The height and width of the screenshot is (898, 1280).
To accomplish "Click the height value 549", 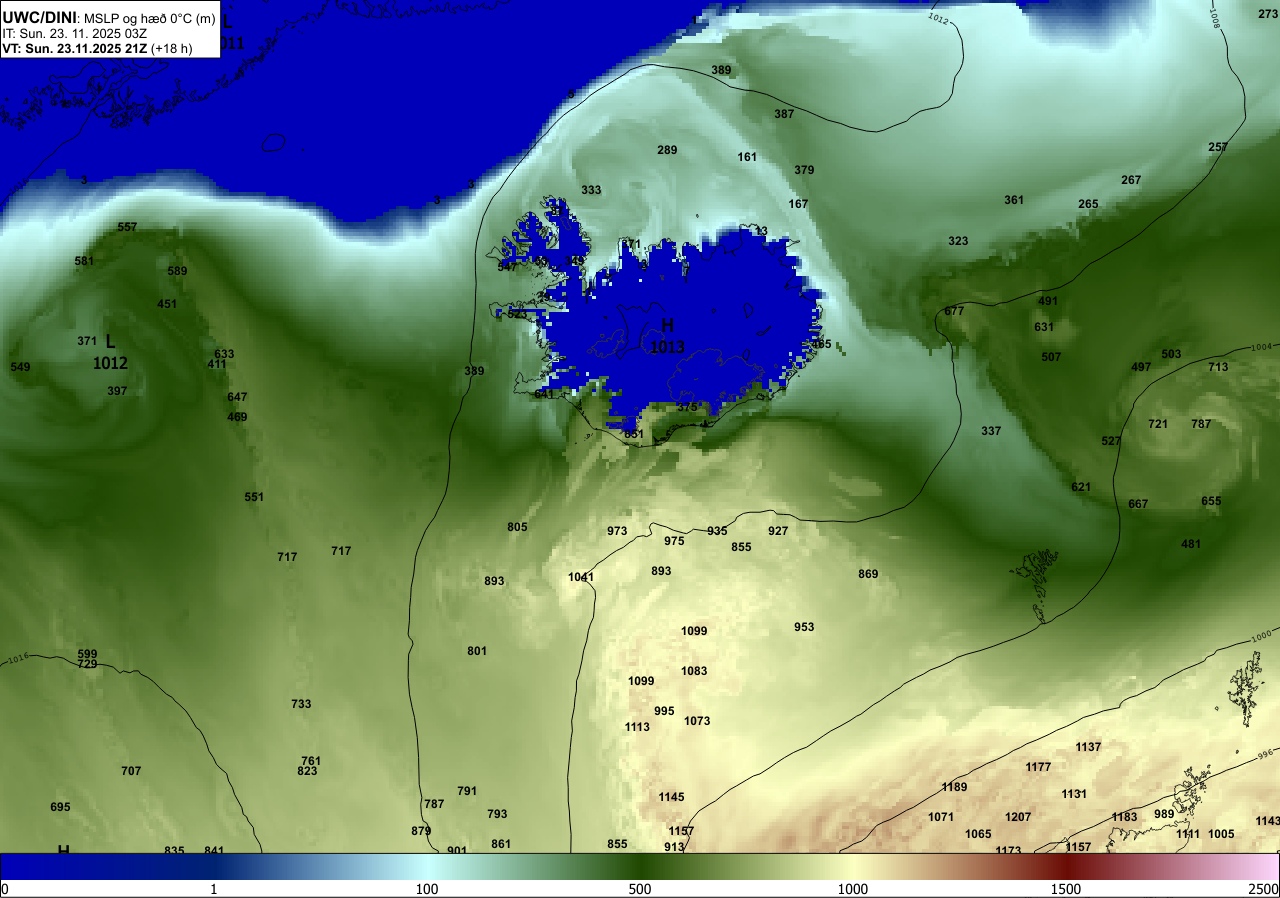I will (x=20, y=367).
